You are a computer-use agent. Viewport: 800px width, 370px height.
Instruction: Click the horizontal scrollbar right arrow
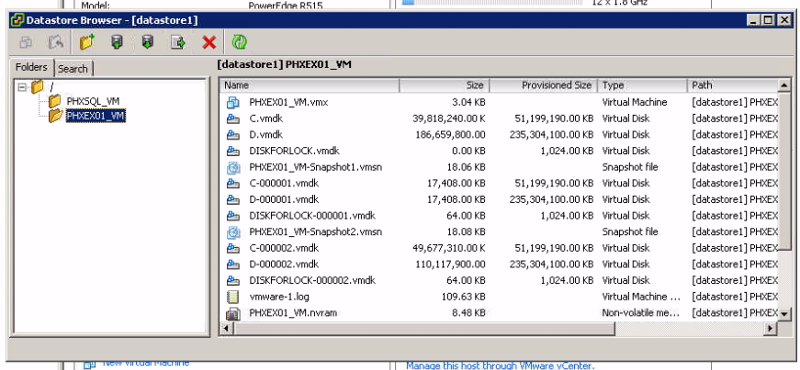point(771,329)
